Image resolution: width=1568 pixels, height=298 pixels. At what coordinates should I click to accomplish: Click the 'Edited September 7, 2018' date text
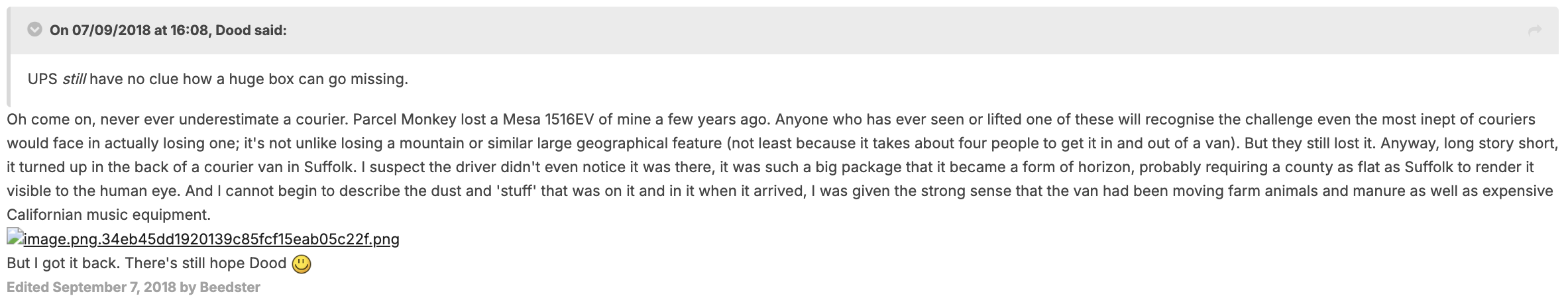click(x=91, y=287)
